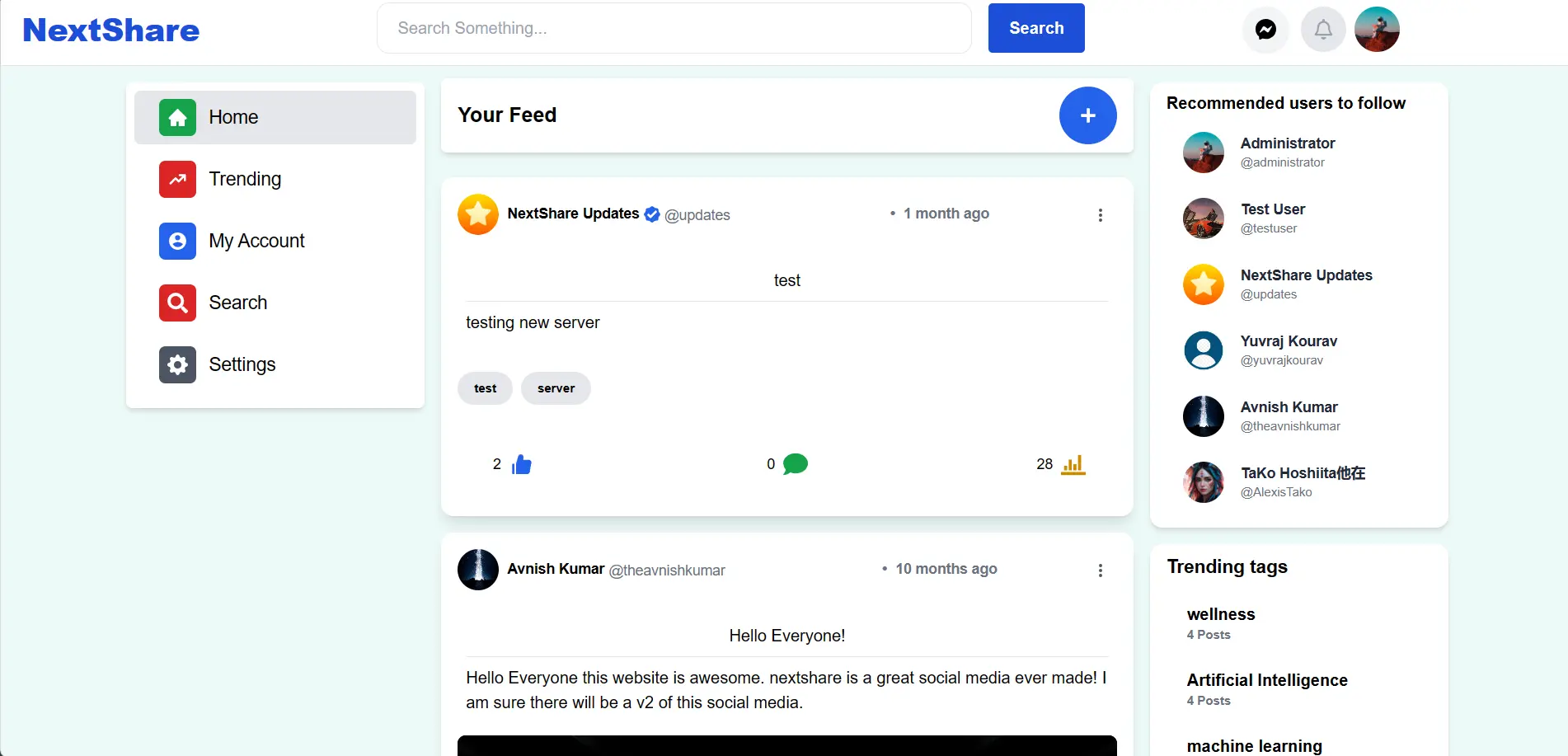
Task: View stats via the bar chart icon
Action: tap(1073, 464)
